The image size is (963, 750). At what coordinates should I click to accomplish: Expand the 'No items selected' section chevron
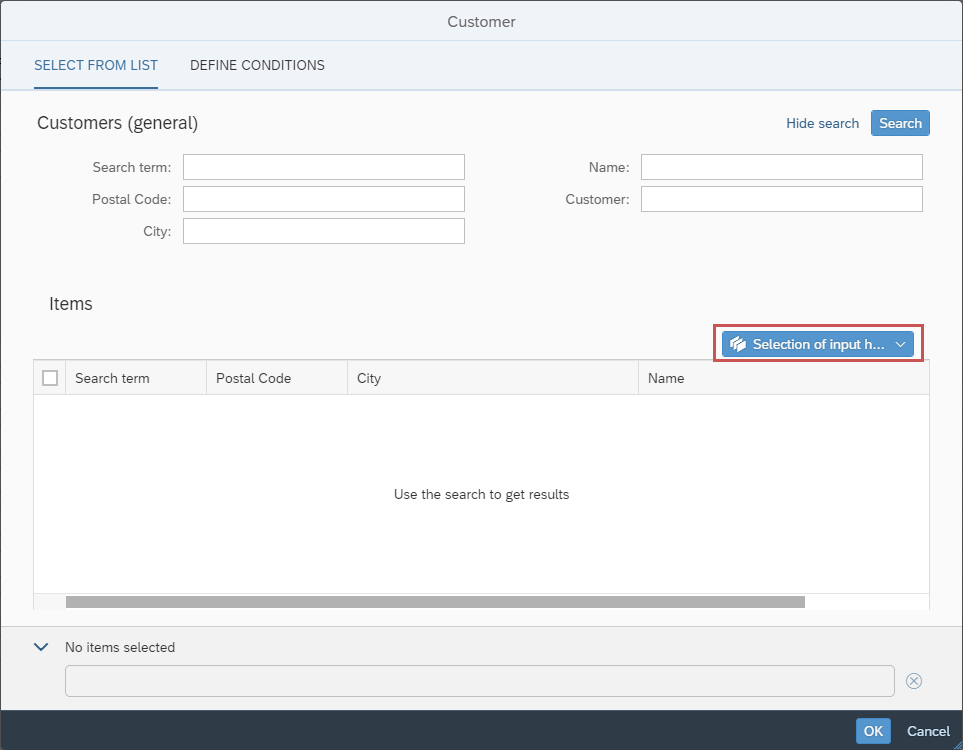point(41,647)
